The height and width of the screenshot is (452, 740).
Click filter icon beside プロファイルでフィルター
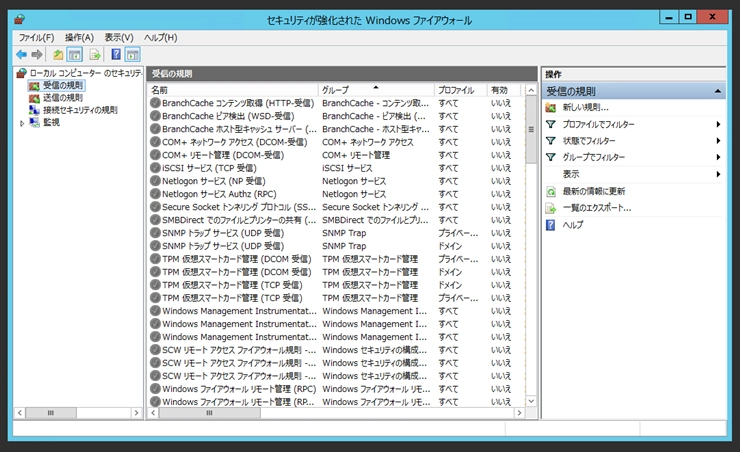pos(551,124)
